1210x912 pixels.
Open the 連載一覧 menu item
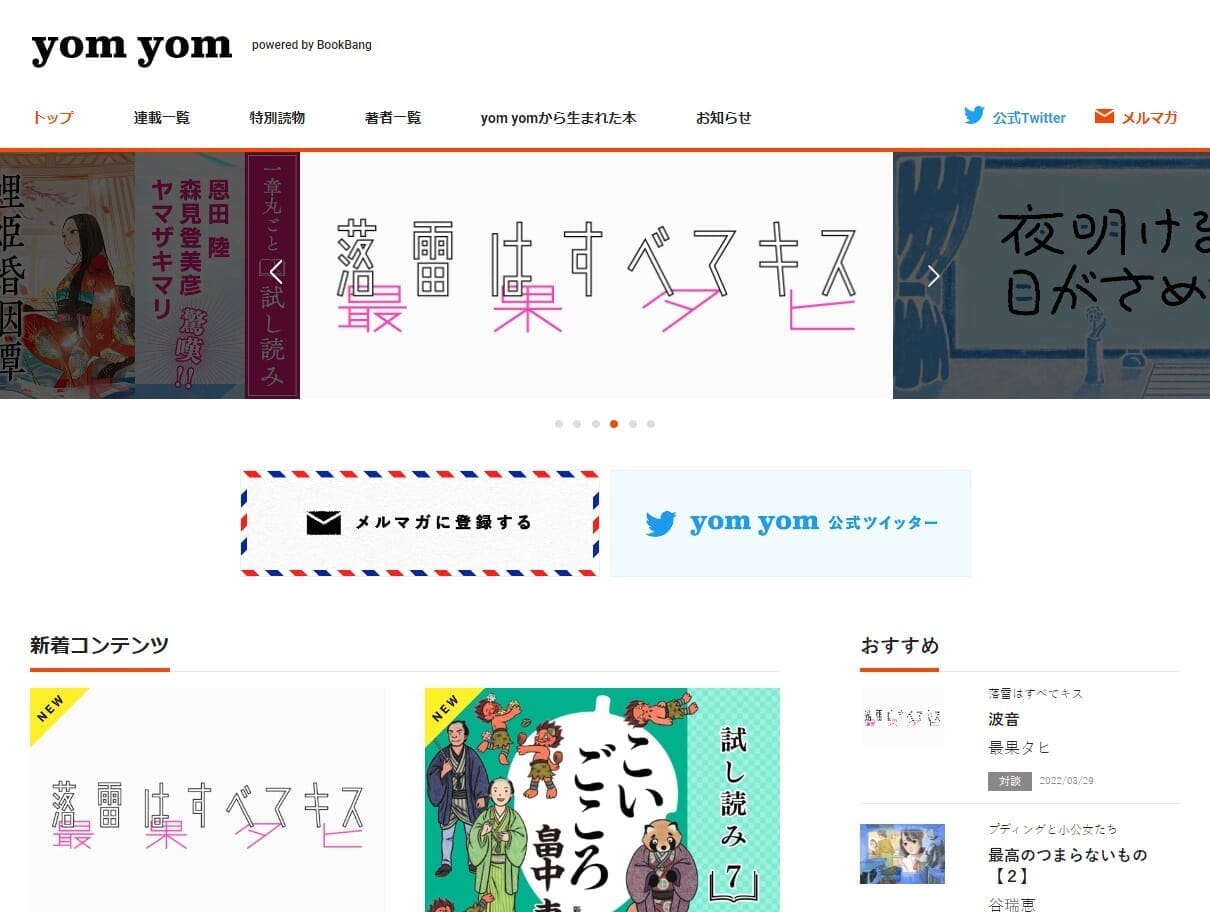162,117
